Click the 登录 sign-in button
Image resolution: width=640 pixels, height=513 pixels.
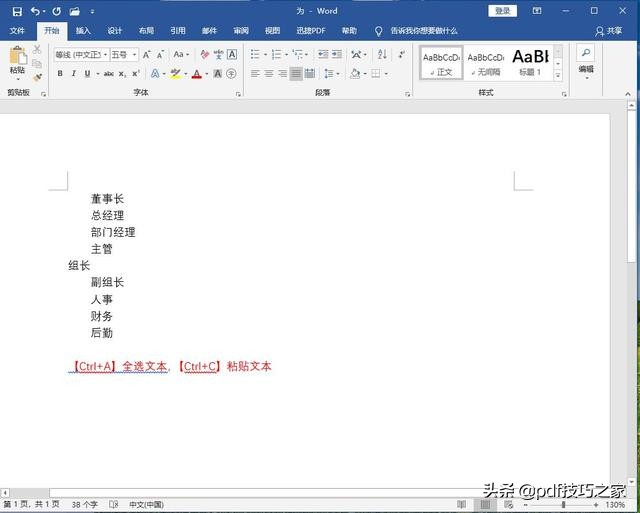[502, 11]
